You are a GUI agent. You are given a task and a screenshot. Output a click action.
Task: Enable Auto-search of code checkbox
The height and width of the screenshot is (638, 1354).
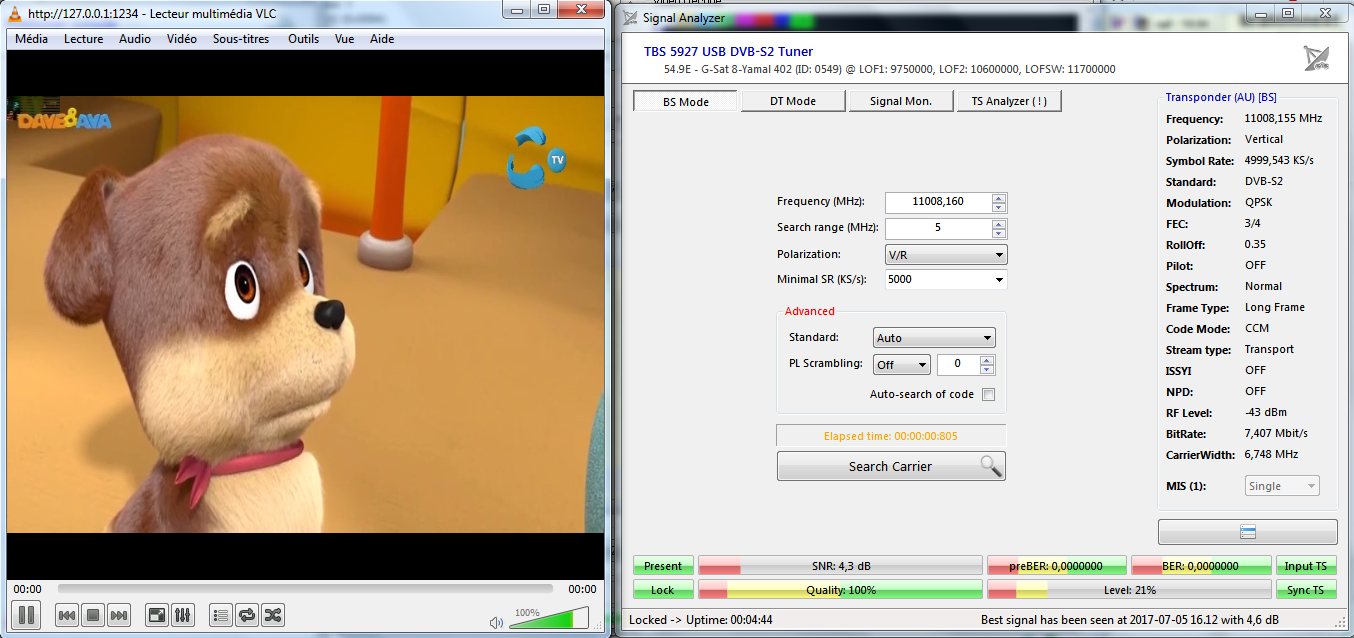coord(988,394)
